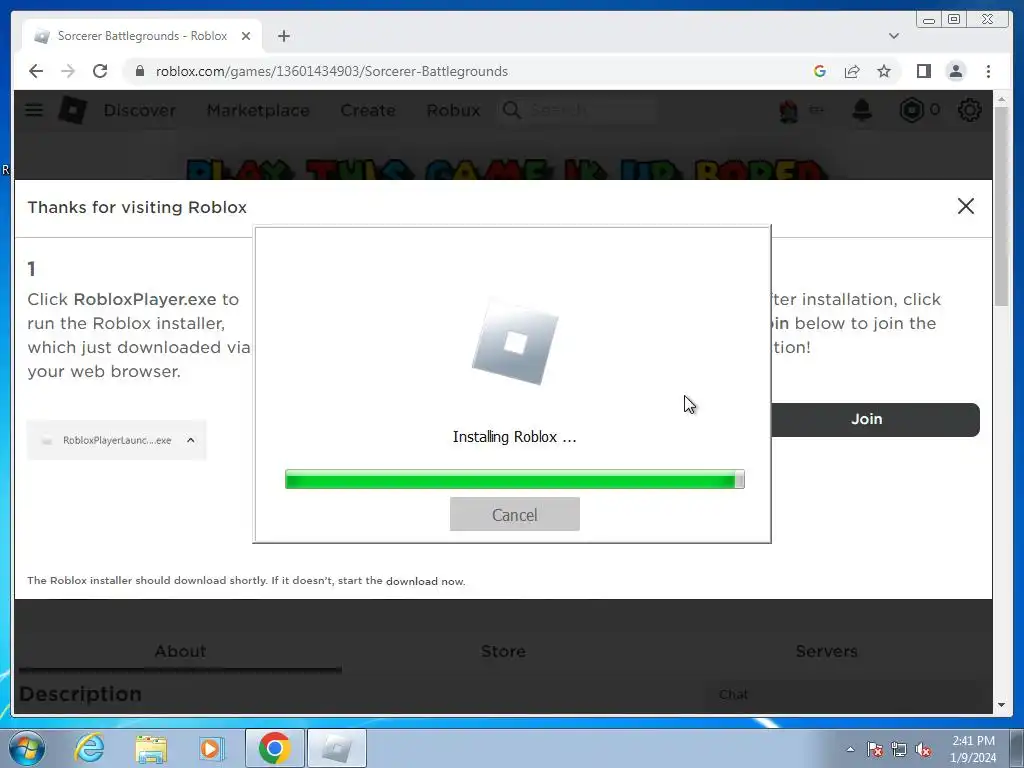The width and height of the screenshot is (1024, 768).
Task: Open Chrome three-dot menu
Action: click(x=988, y=71)
